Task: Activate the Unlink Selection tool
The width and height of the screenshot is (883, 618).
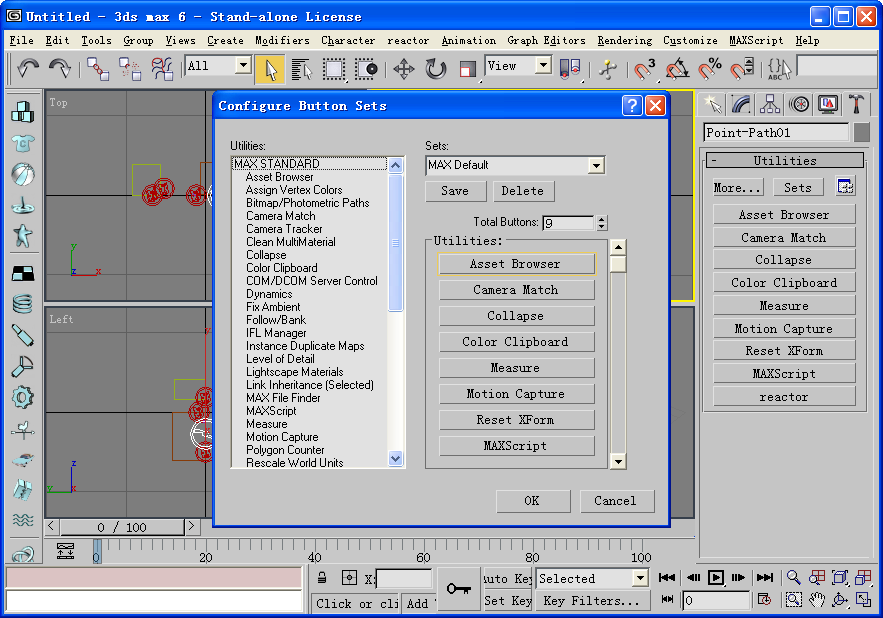Action: [x=130, y=69]
